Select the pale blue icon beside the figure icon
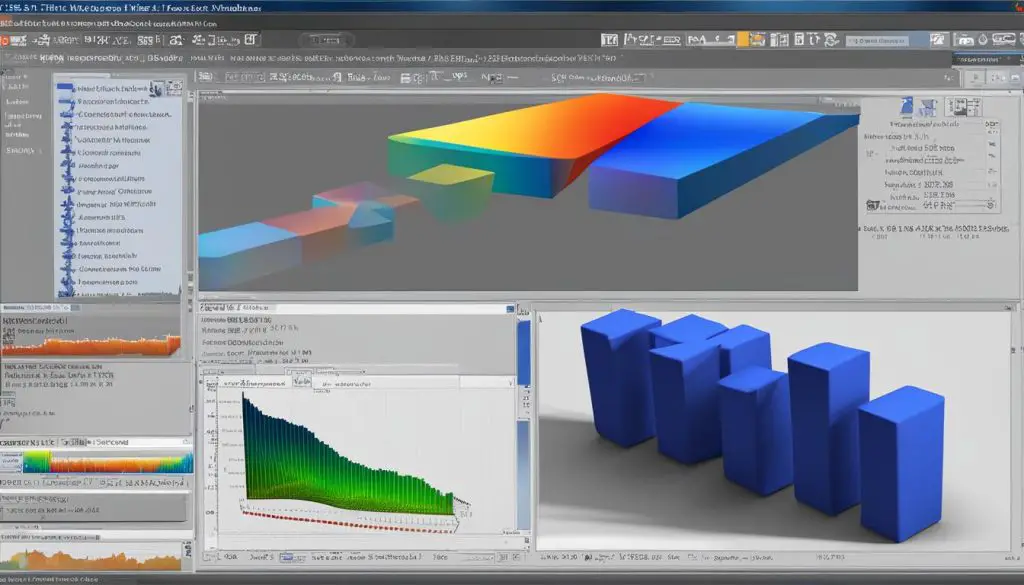The image size is (1024, 585). pyautogui.click(x=927, y=107)
